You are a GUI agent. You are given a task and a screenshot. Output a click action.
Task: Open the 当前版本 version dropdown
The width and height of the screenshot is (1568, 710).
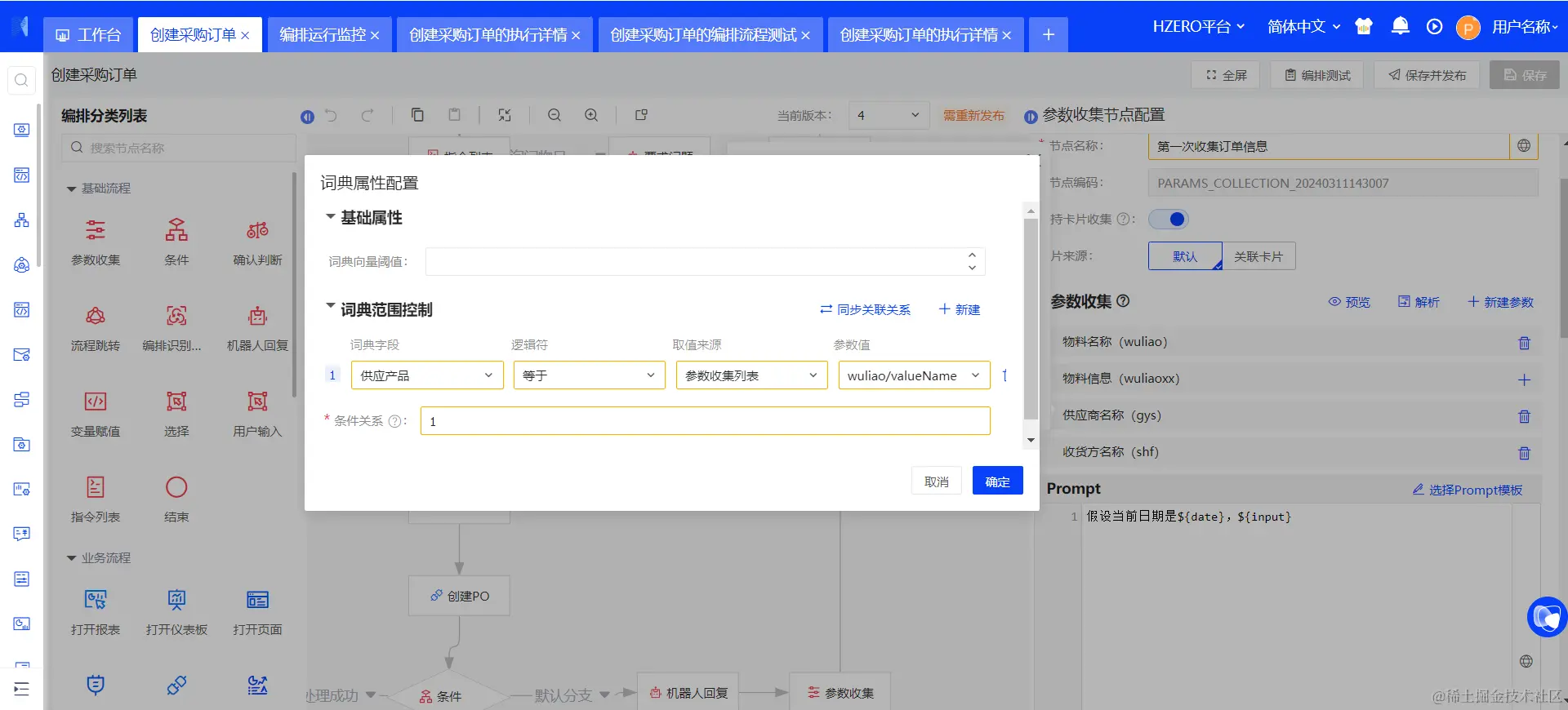pos(889,115)
